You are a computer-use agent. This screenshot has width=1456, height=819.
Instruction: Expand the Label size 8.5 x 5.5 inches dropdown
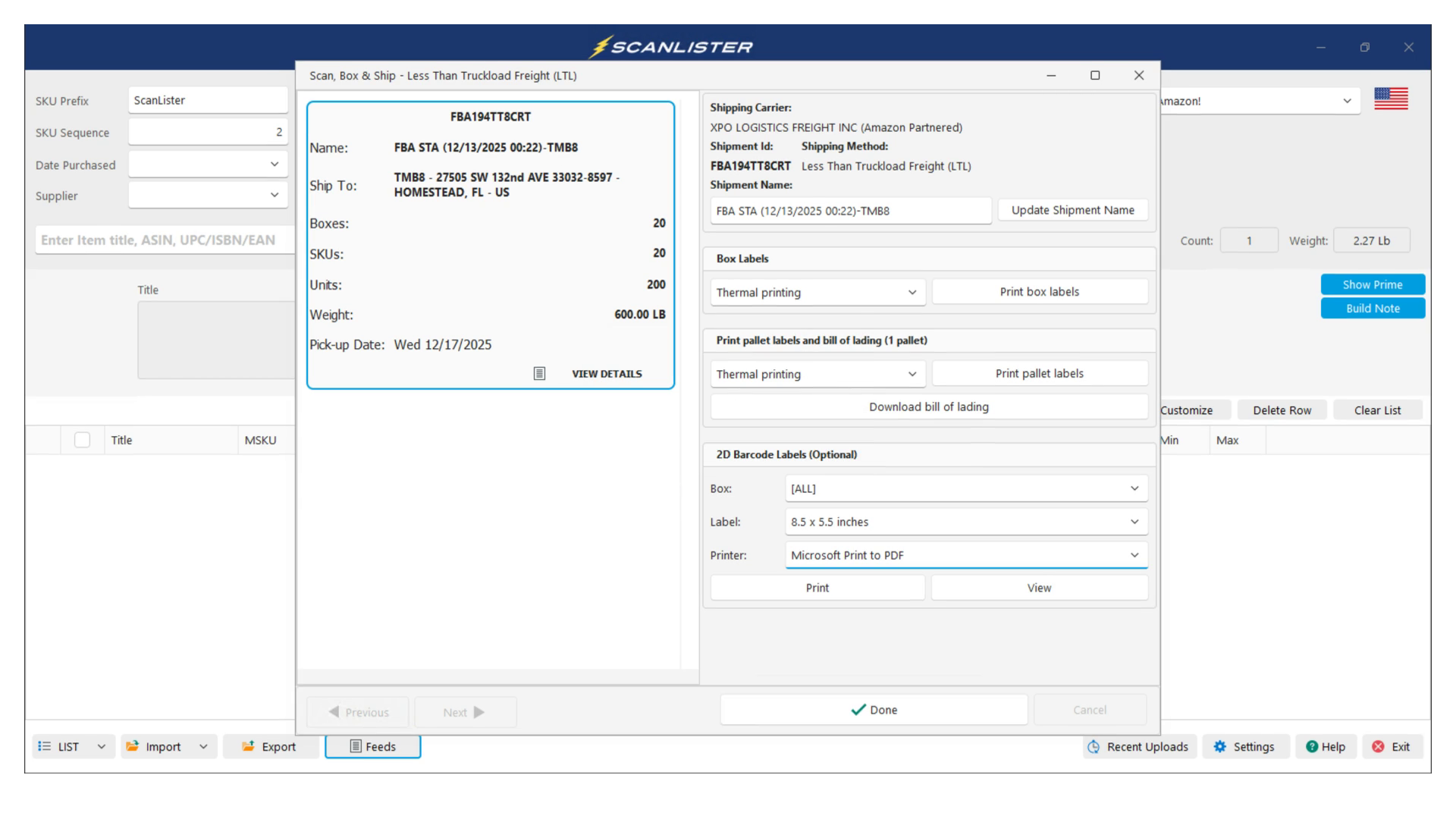point(965,522)
